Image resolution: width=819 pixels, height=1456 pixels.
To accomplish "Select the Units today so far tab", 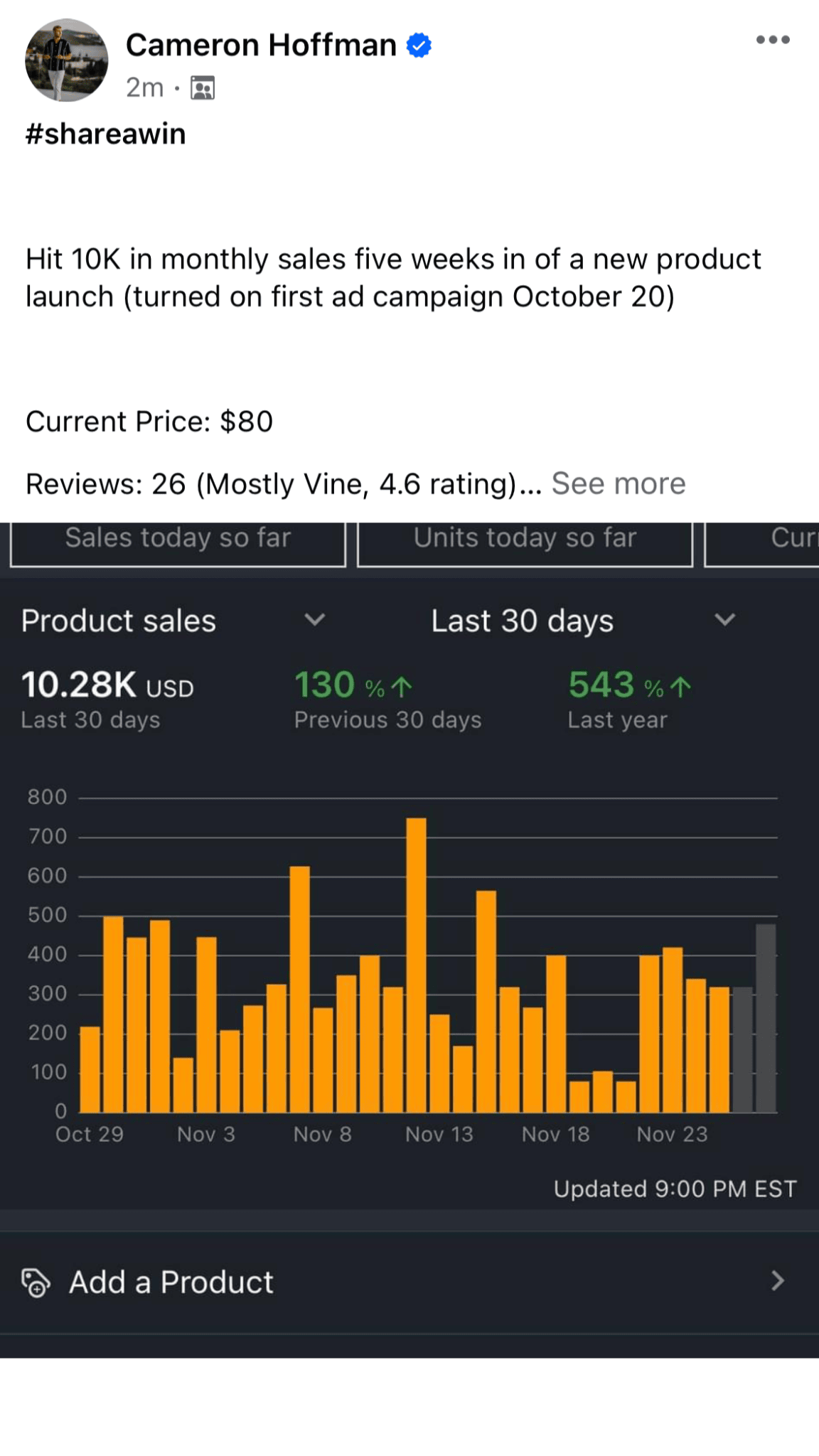I will pos(525,541).
